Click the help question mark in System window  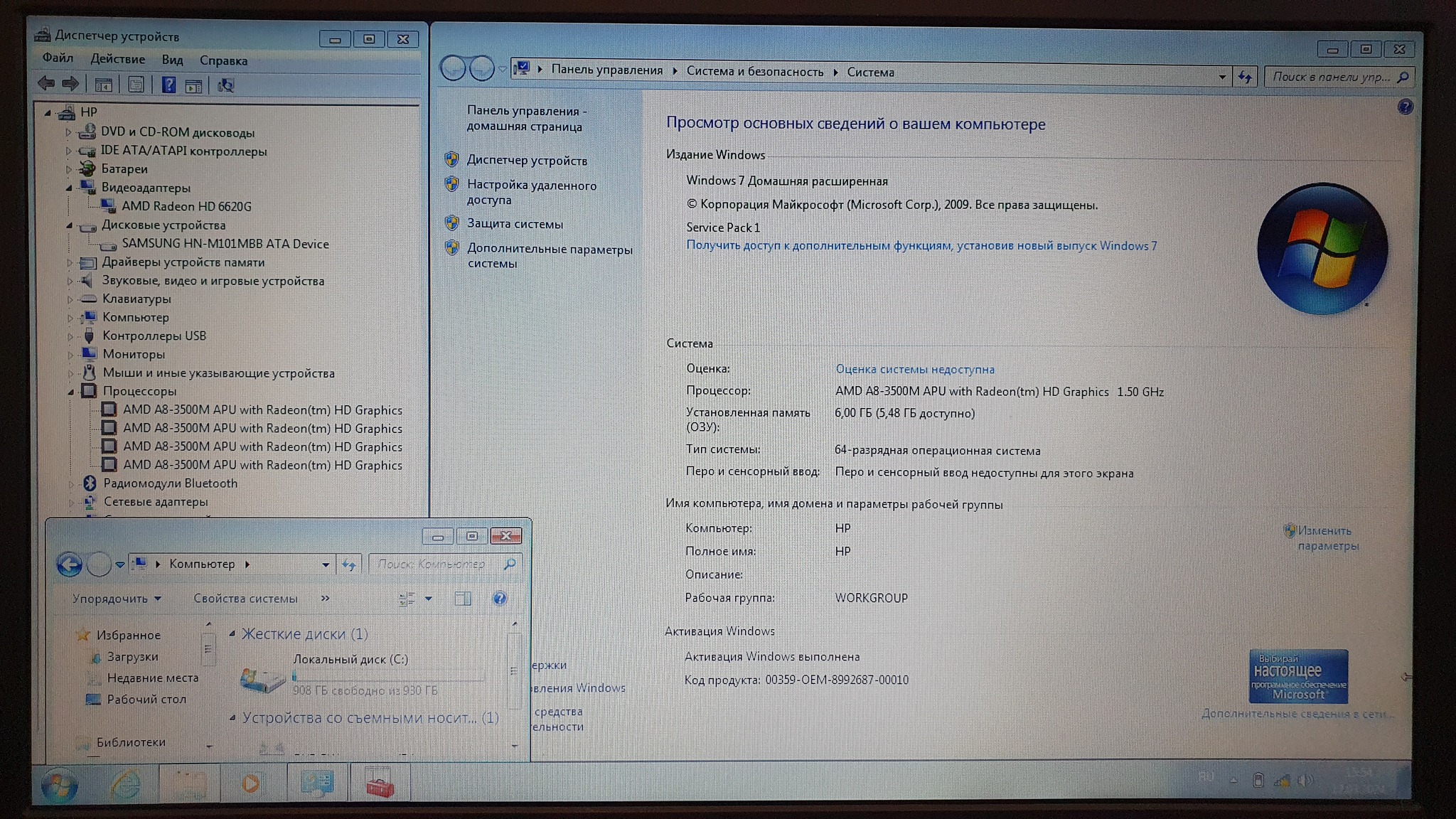coord(1405,107)
